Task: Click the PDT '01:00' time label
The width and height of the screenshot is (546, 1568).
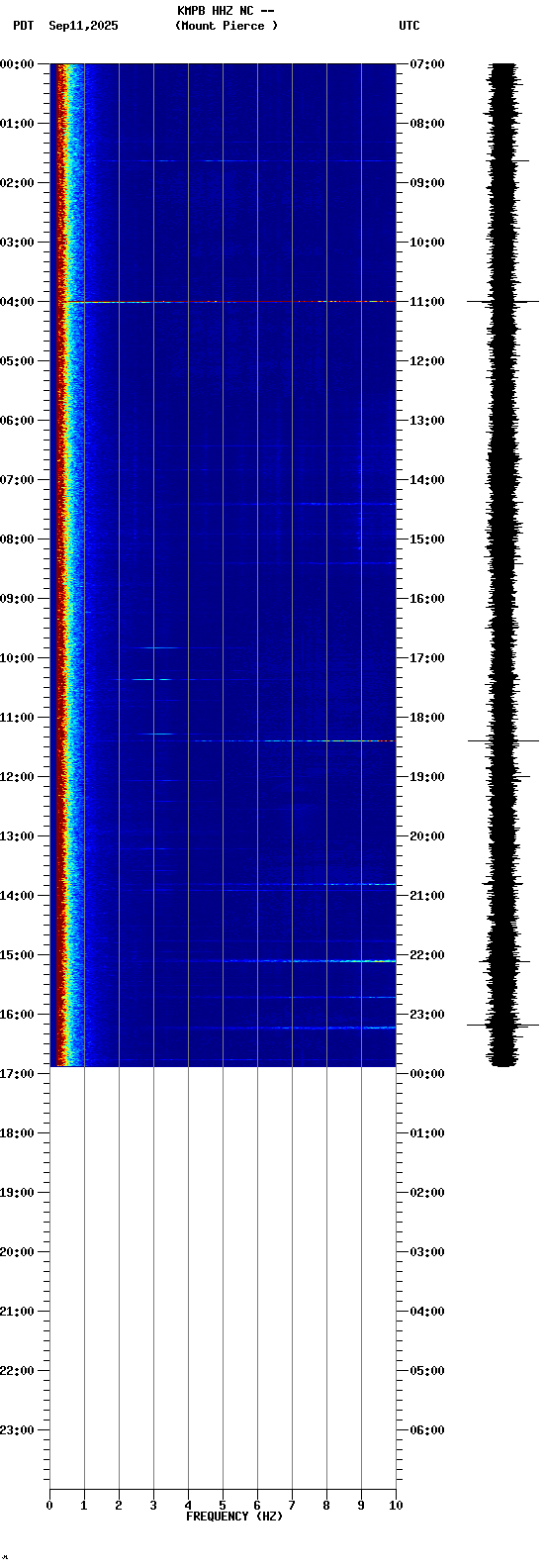Action: 17,123
